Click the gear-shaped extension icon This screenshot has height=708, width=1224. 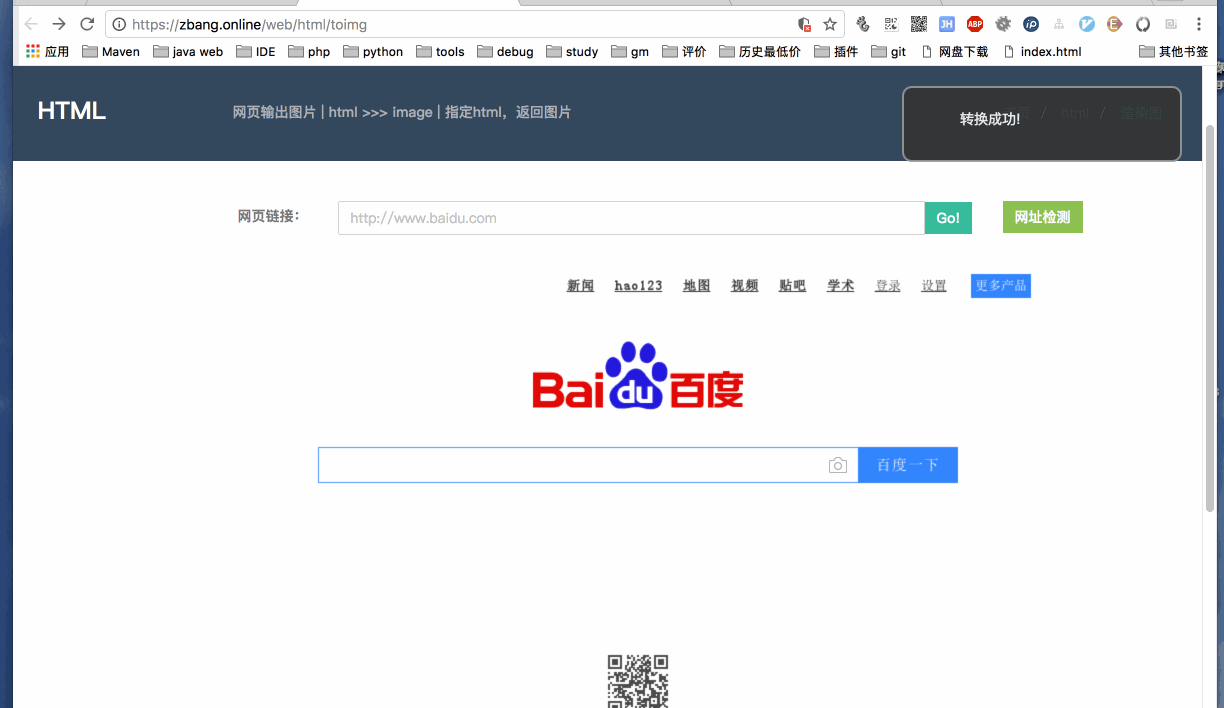[1003, 24]
